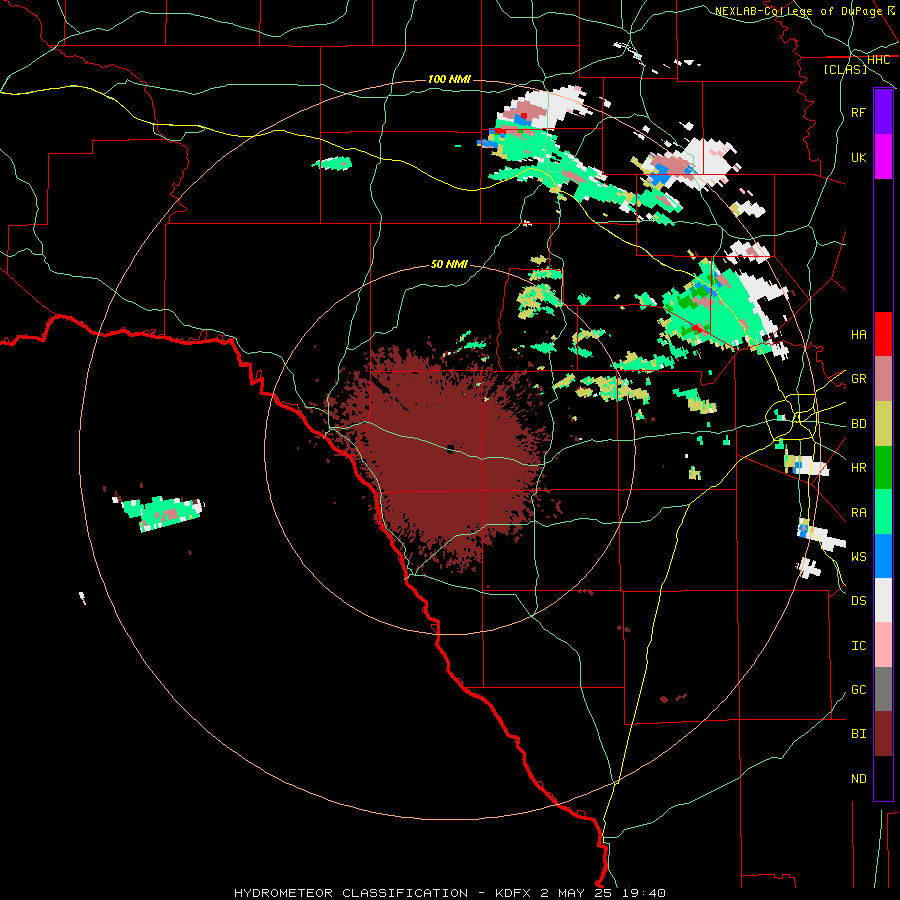This screenshot has height=900, width=900.
Task: Pick the HR heavy rain green swatch
Action: pos(883,467)
